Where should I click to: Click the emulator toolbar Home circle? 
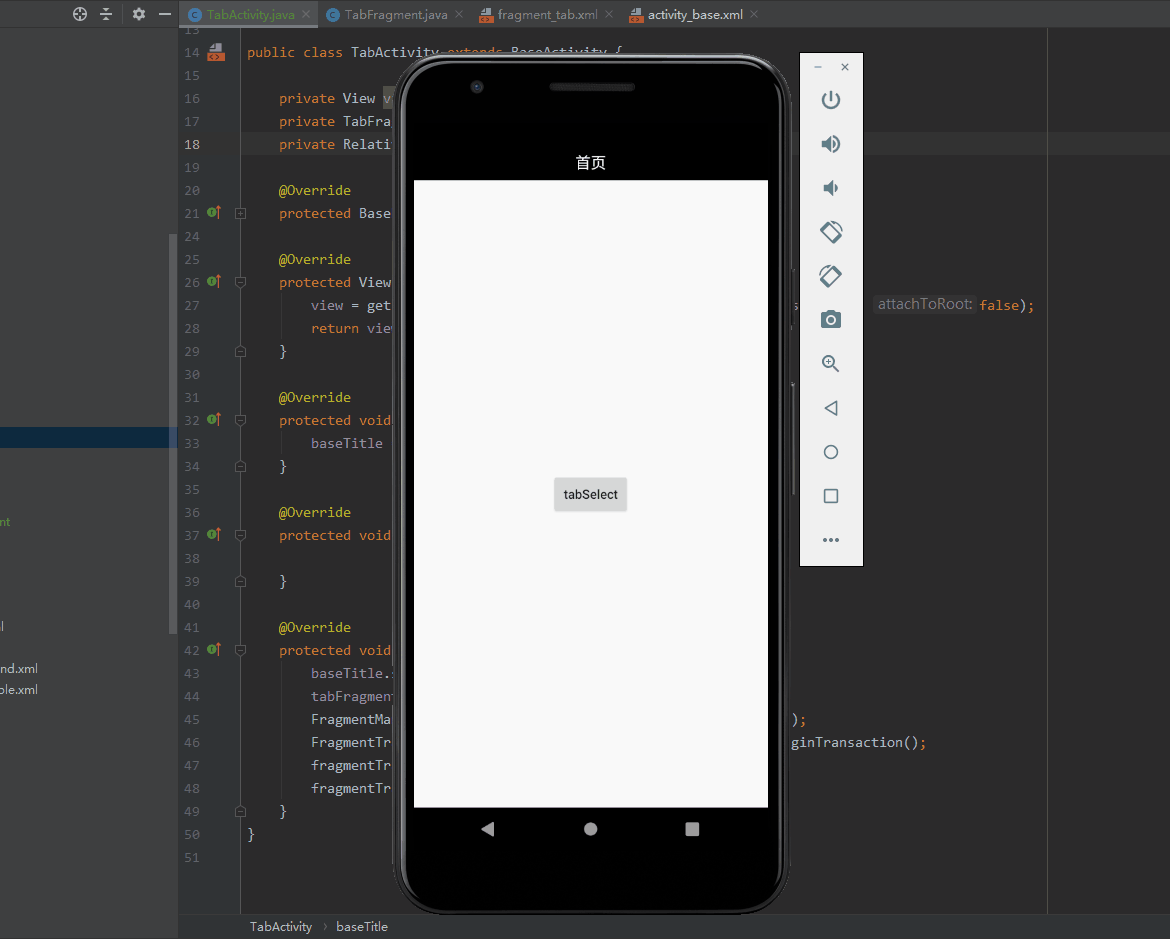[x=830, y=452]
